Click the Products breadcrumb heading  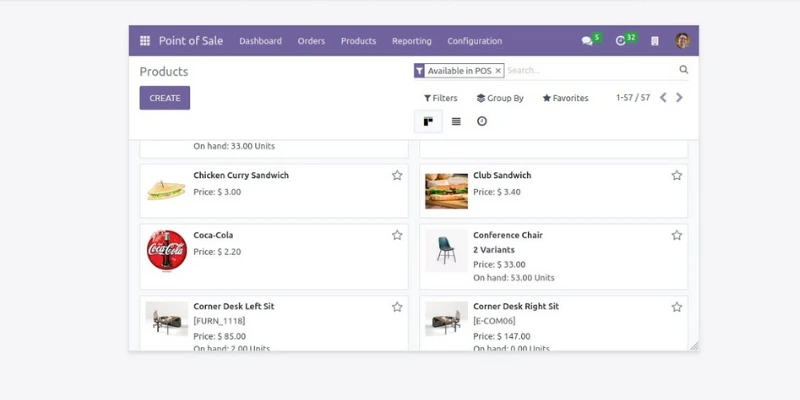[x=164, y=71]
